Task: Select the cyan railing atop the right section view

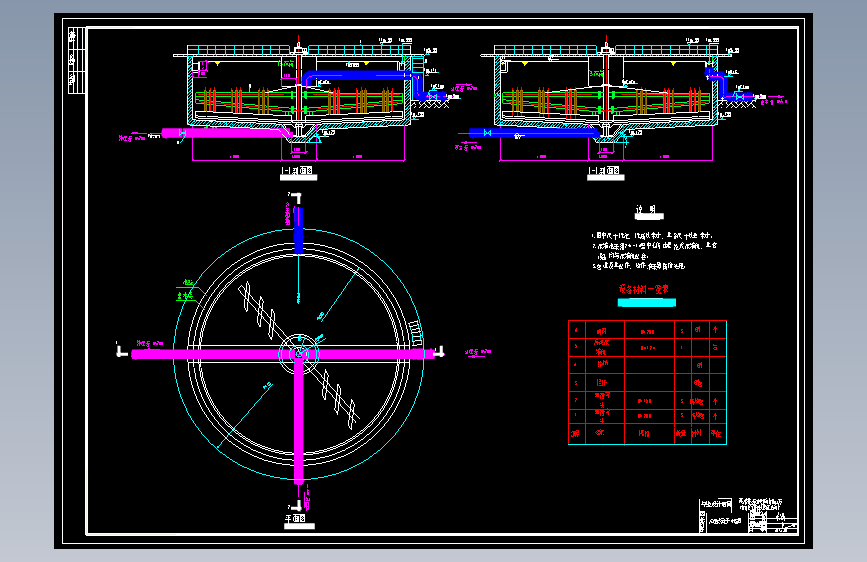Action: (x=606, y=50)
